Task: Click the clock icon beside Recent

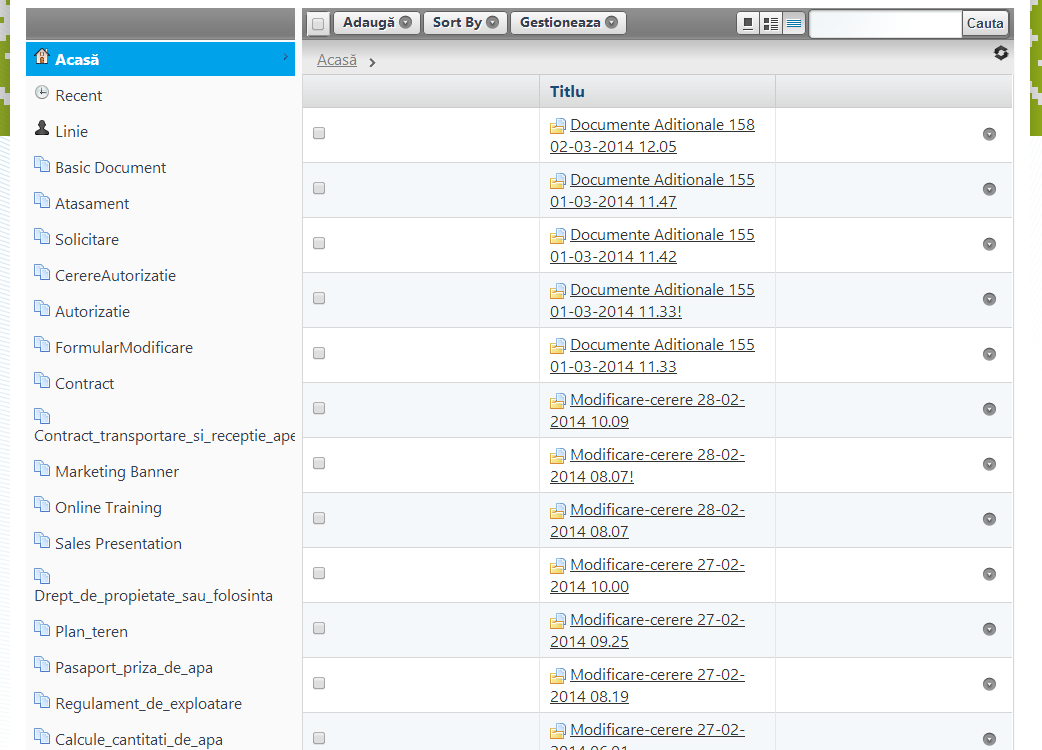Action: (42, 93)
